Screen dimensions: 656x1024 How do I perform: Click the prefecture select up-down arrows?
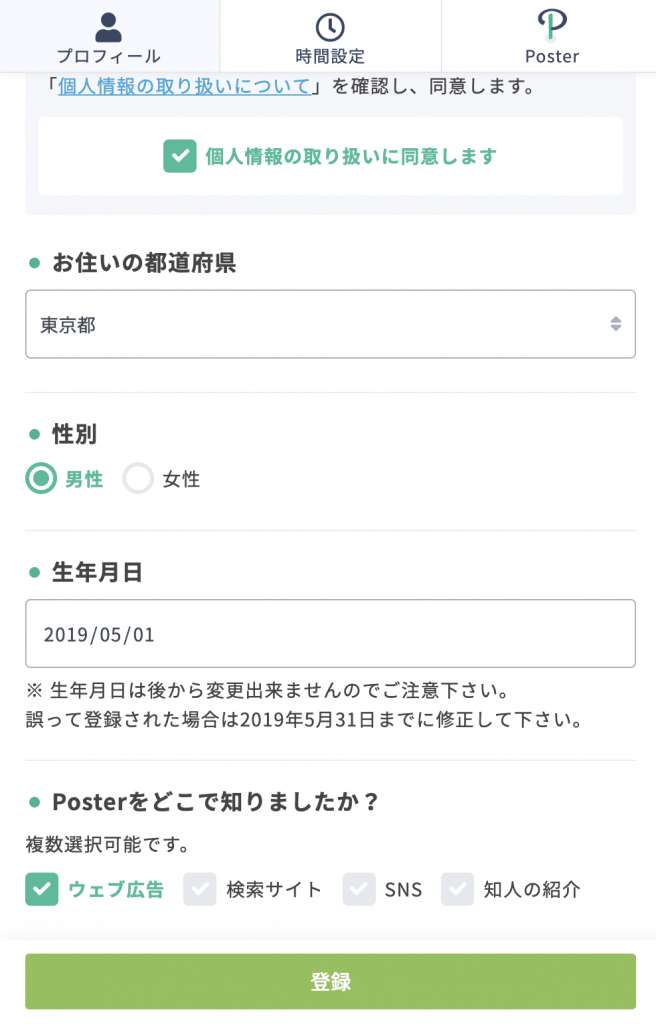[615, 324]
